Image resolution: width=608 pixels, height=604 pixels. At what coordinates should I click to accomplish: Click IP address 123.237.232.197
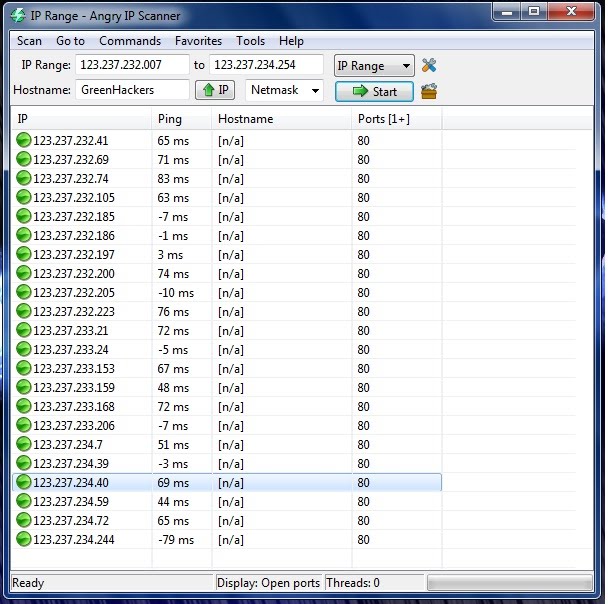tap(74, 255)
